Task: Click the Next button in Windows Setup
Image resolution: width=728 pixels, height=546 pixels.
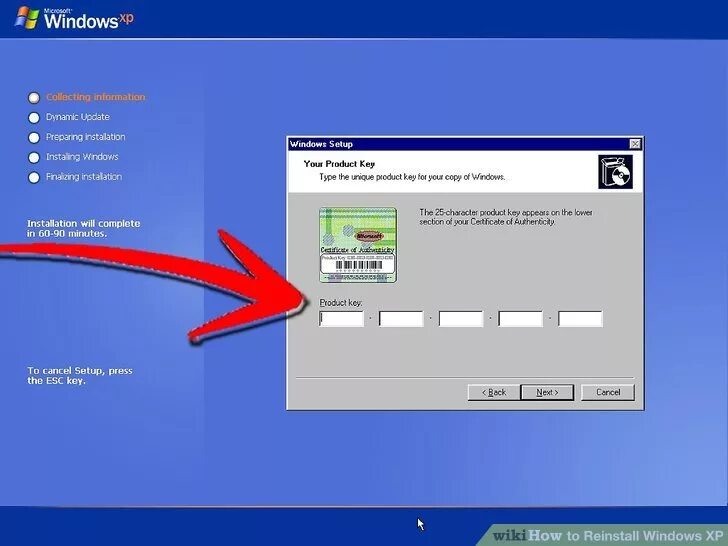Action: click(x=547, y=392)
